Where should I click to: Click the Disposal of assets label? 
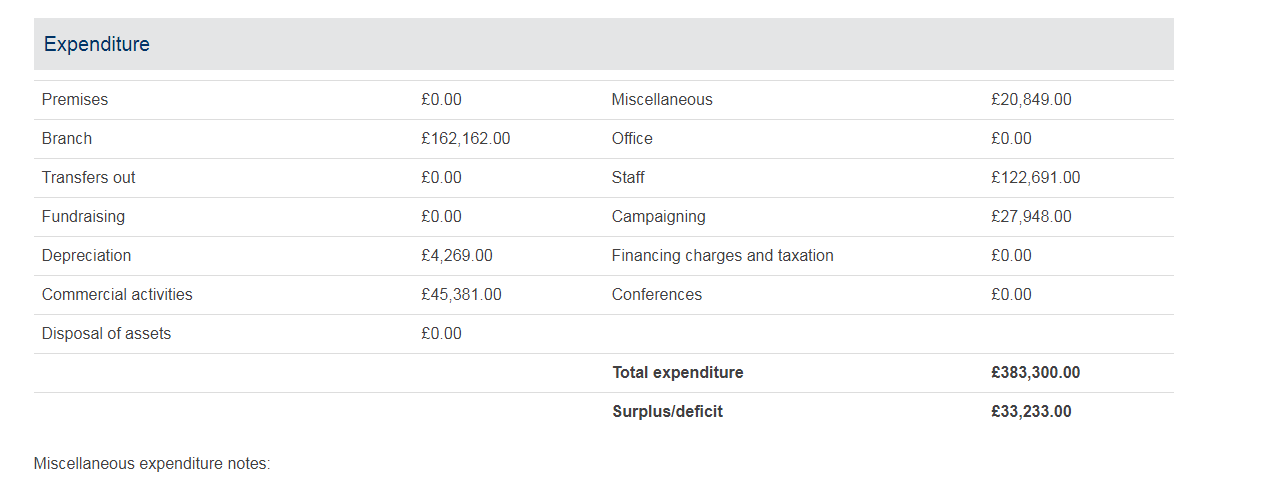point(106,334)
